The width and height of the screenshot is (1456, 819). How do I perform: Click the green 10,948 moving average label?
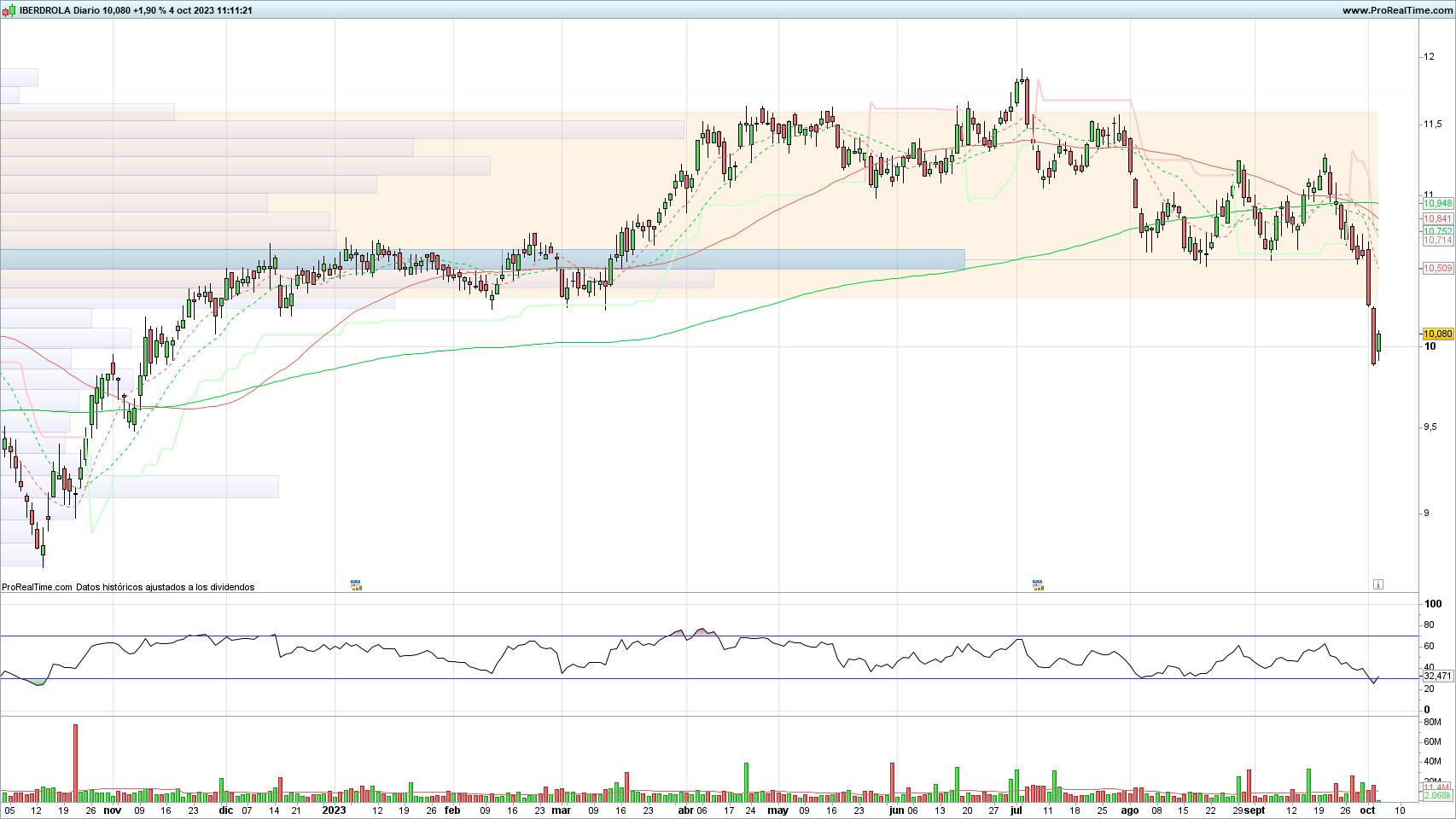1437,204
